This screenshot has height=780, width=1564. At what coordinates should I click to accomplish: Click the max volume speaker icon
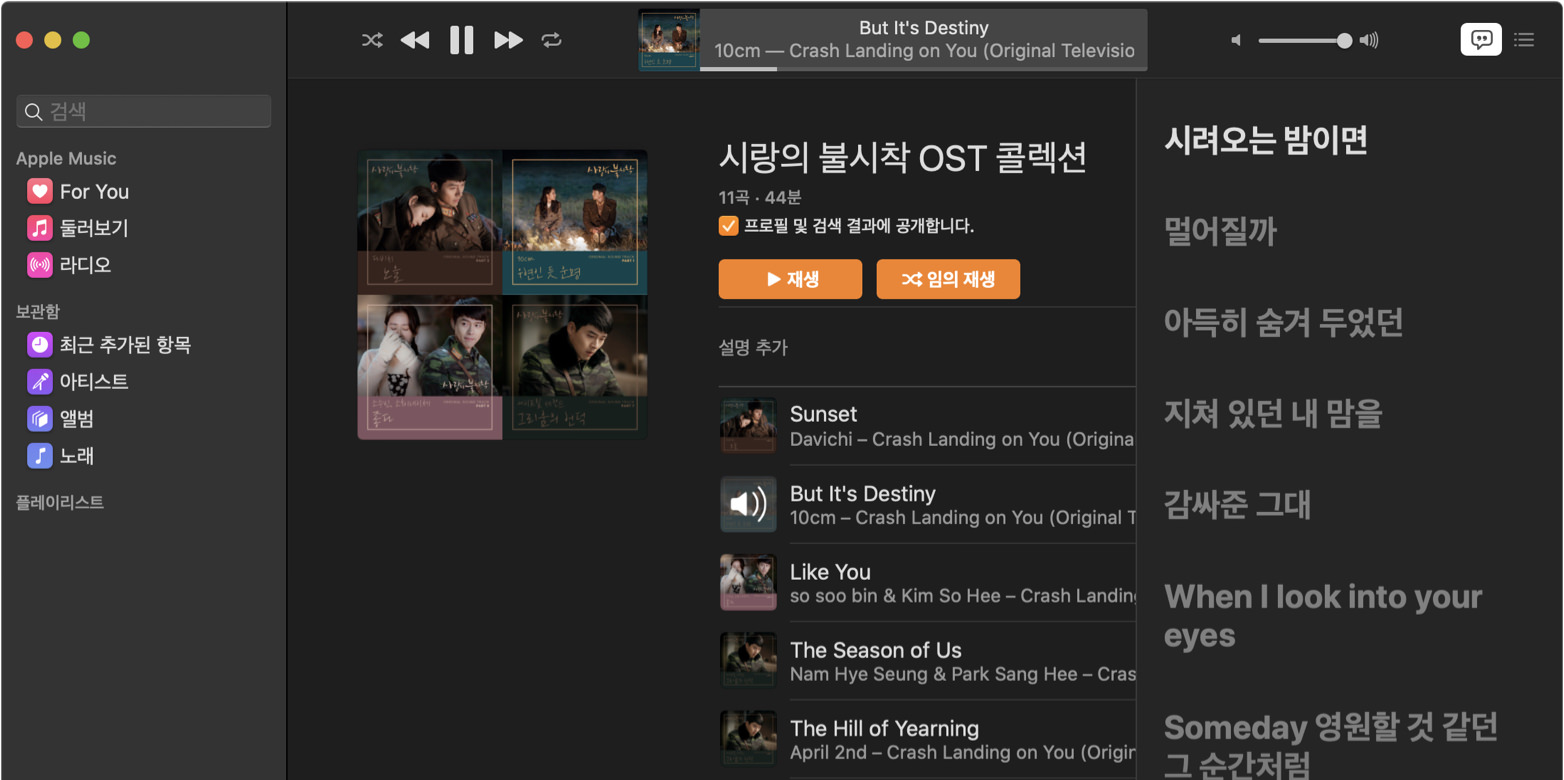click(1370, 40)
